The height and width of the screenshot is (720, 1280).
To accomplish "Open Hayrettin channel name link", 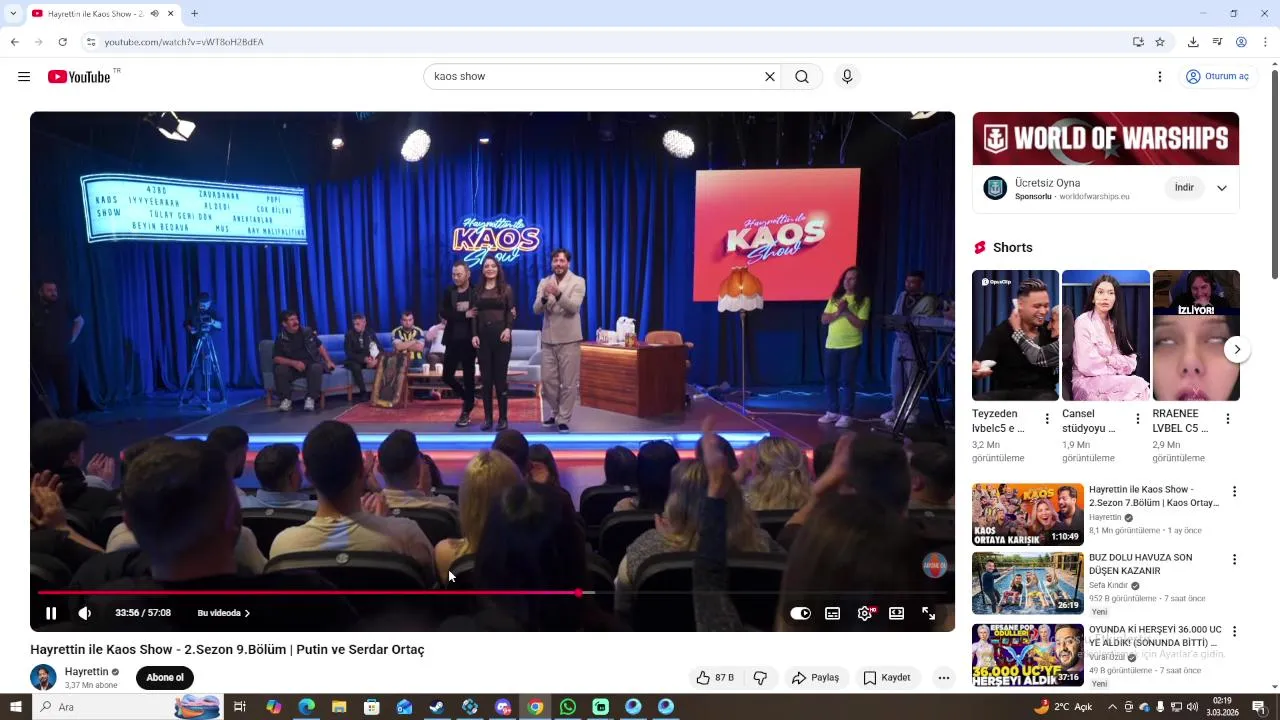I will click(87, 672).
